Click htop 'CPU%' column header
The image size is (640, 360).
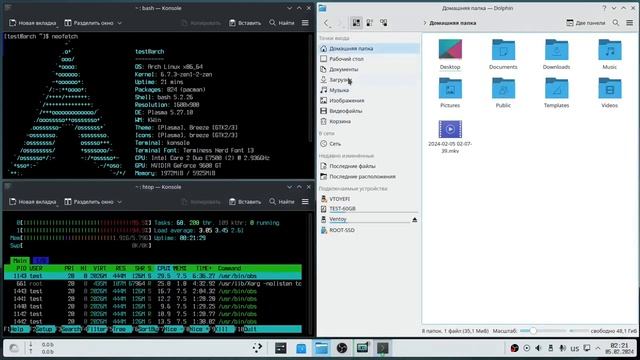[x=164, y=268]
